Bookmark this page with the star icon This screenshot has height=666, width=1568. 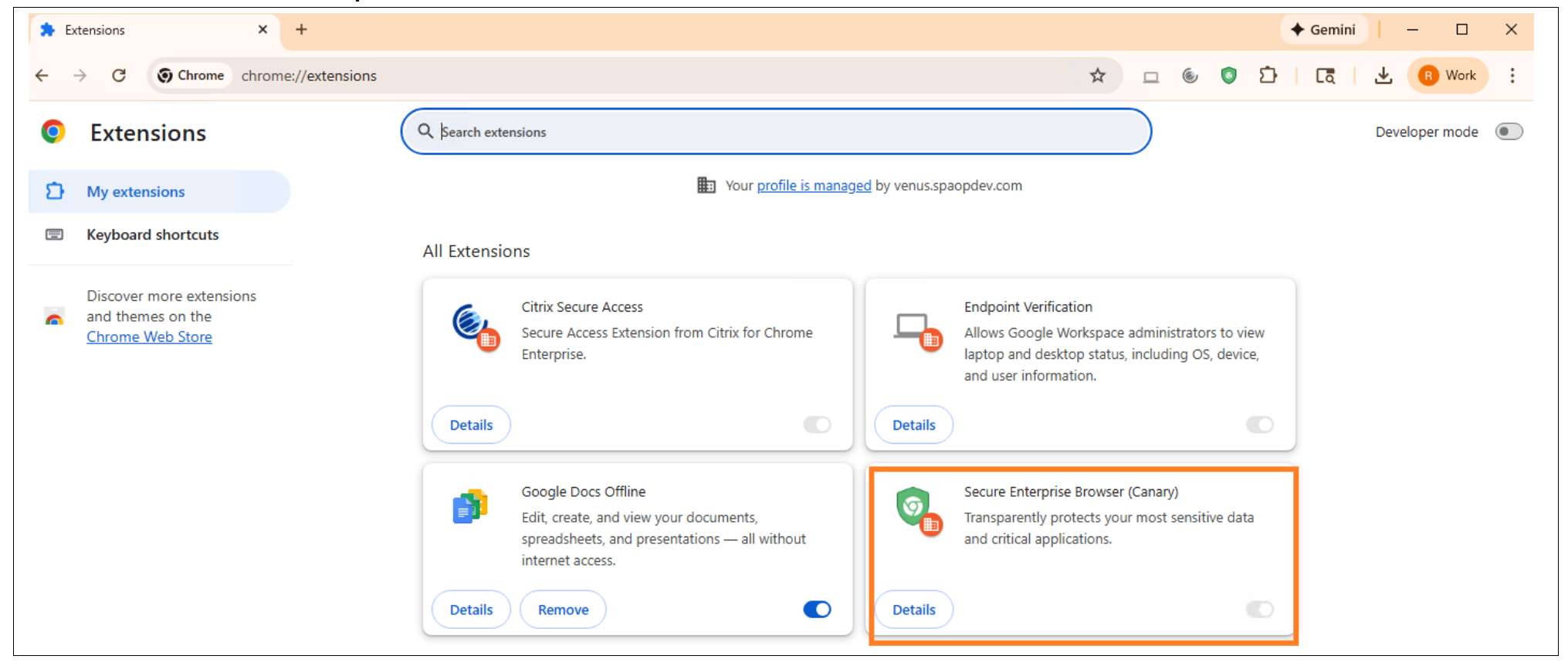[x=1097, y=76]
